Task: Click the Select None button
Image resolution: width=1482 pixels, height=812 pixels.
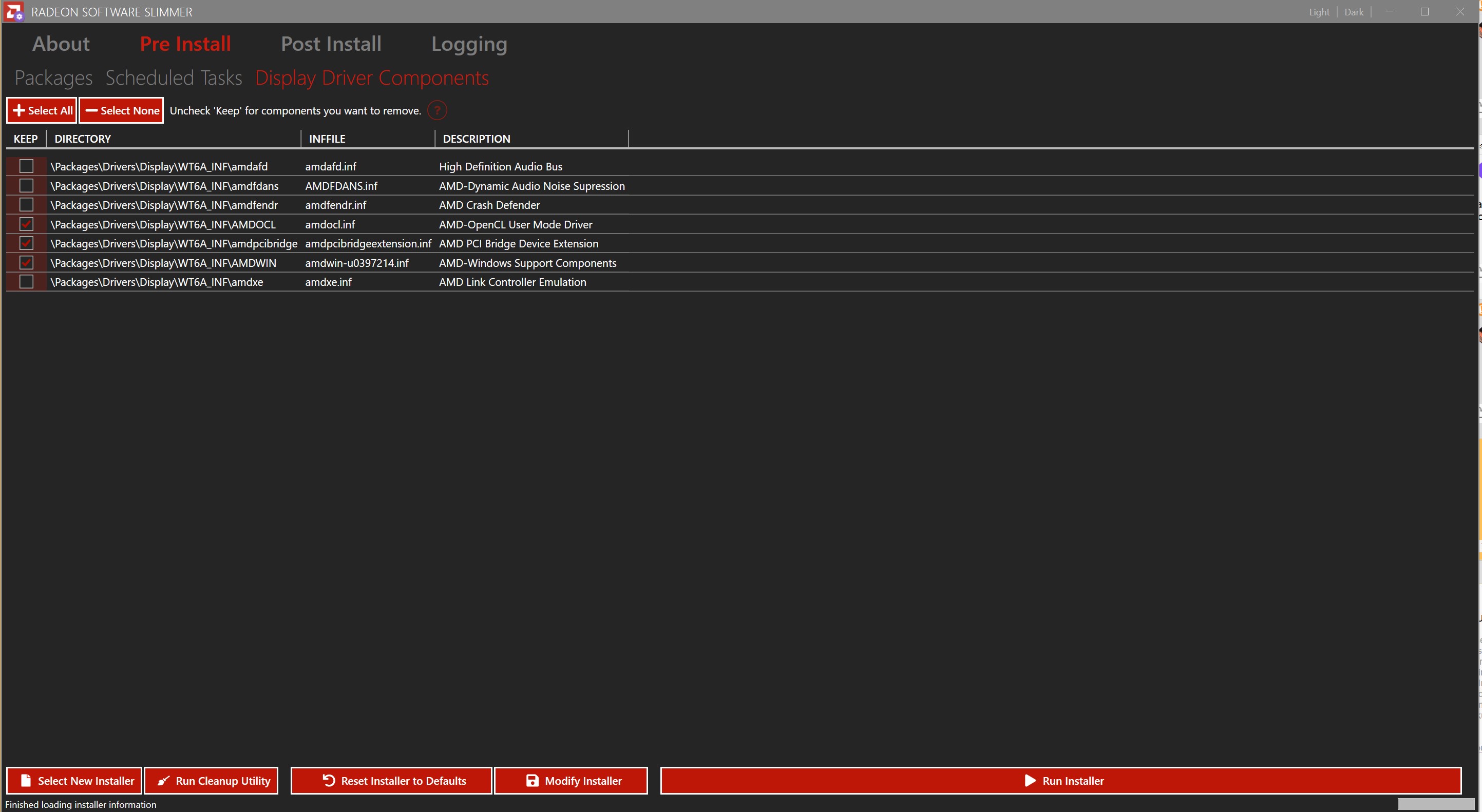Action: tap(121, 110)
